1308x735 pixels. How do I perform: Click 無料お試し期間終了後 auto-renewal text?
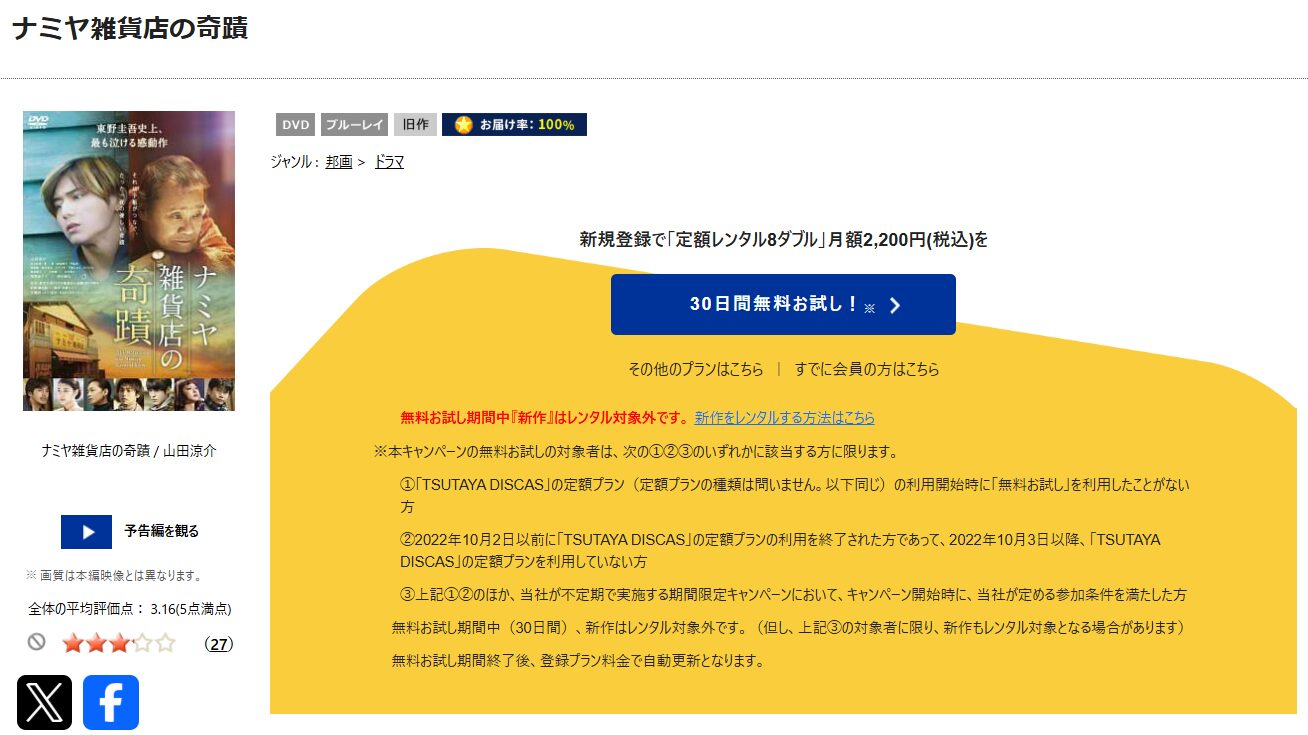point(579,661)
